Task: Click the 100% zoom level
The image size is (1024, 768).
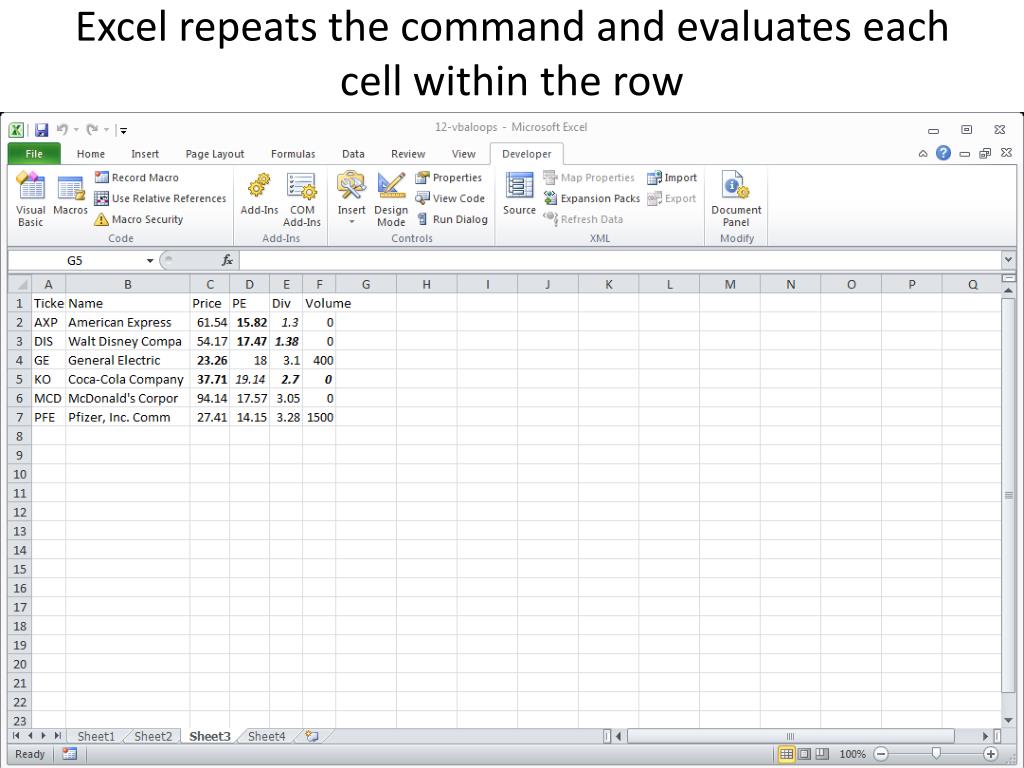Action: point(852,754)
